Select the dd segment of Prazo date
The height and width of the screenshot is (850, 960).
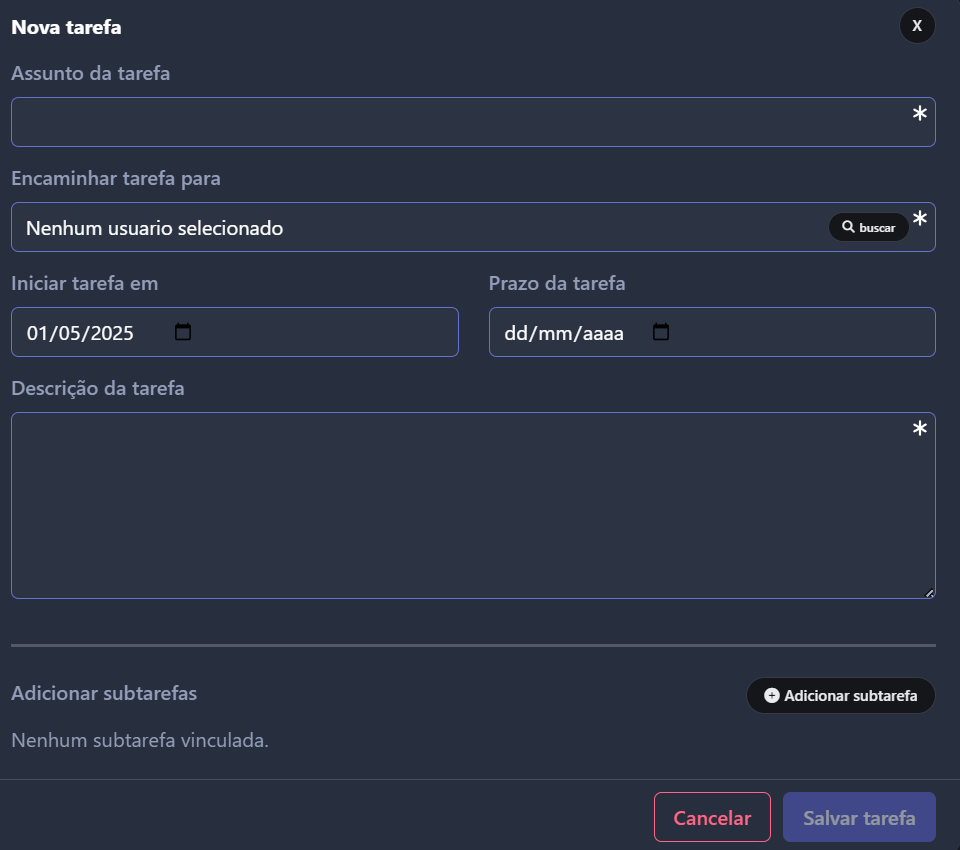tap(516, 333)
